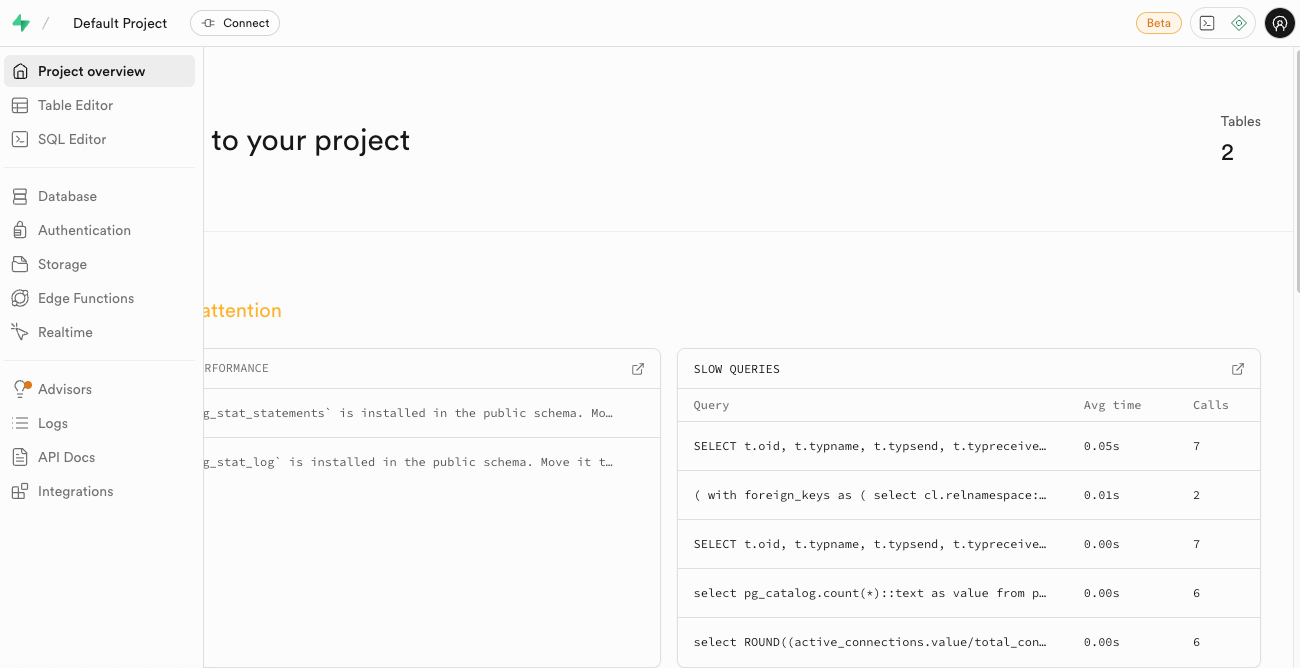Click the Beta badge
1300x668 pixels.
tap(1158, 23)
